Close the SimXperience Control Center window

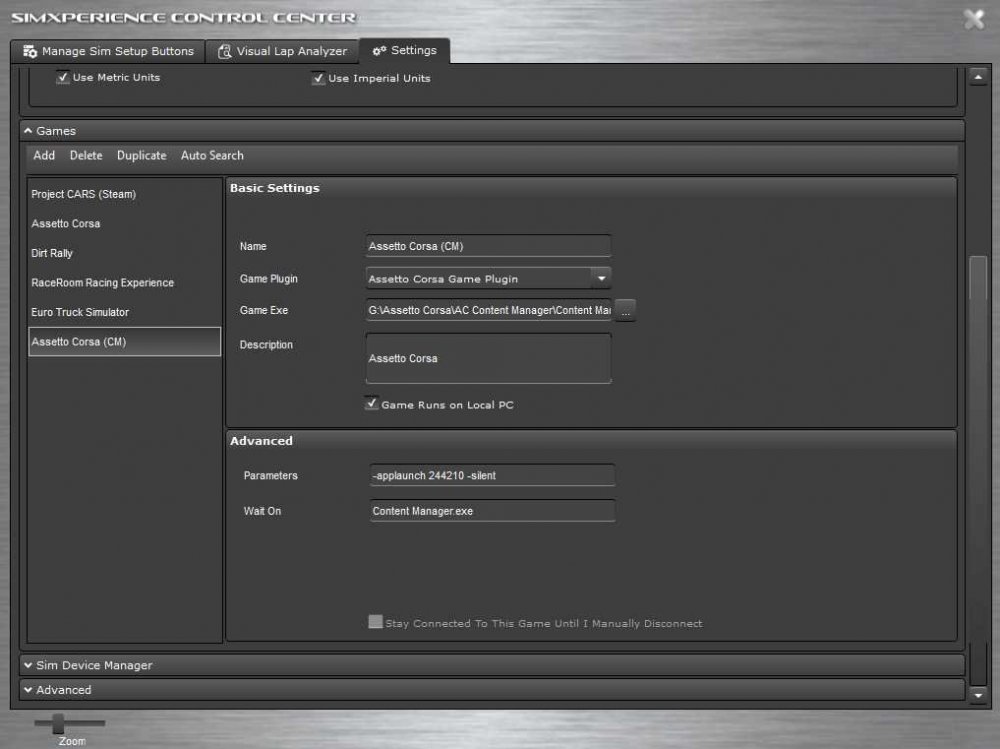tap(974, 19)
